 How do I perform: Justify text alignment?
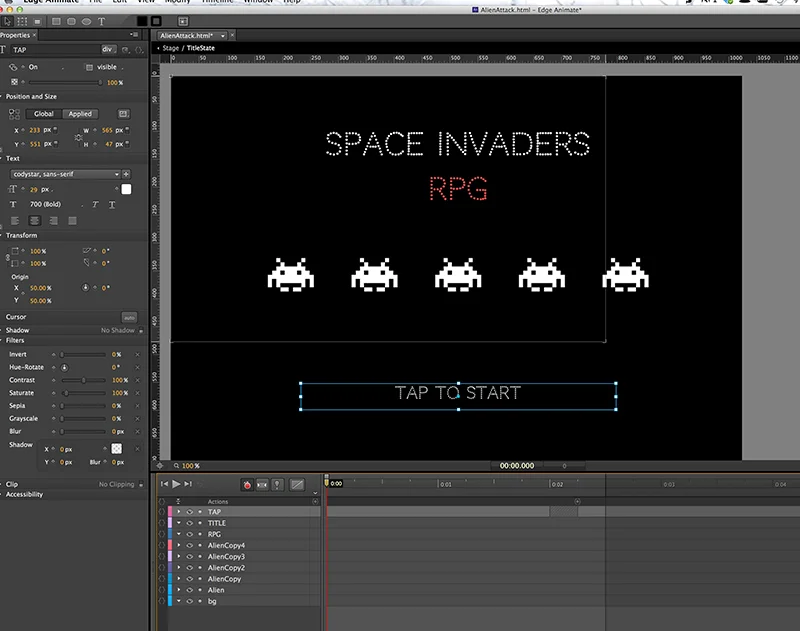(72, 220)
